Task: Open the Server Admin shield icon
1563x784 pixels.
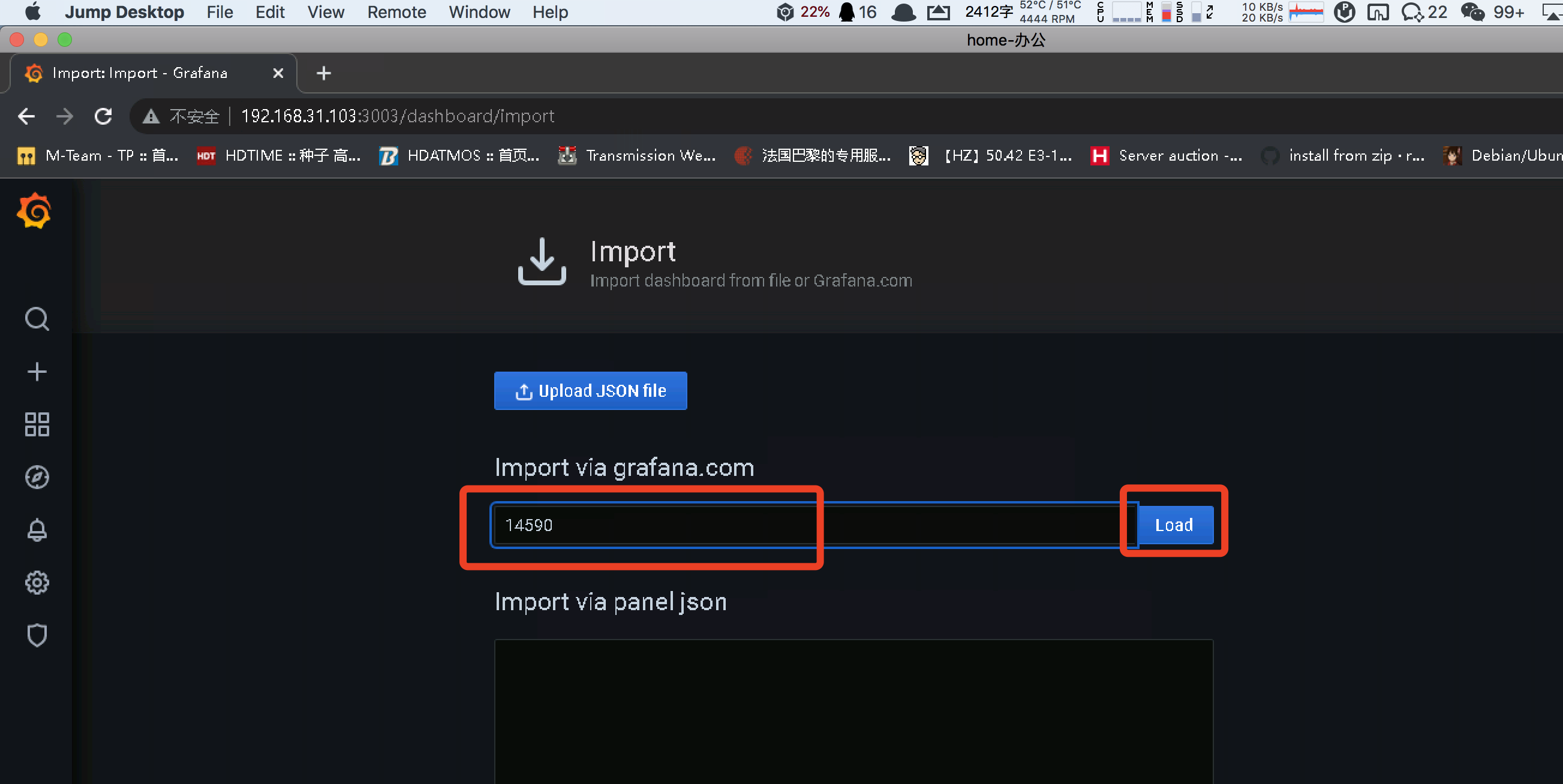Action: [37, 635]
